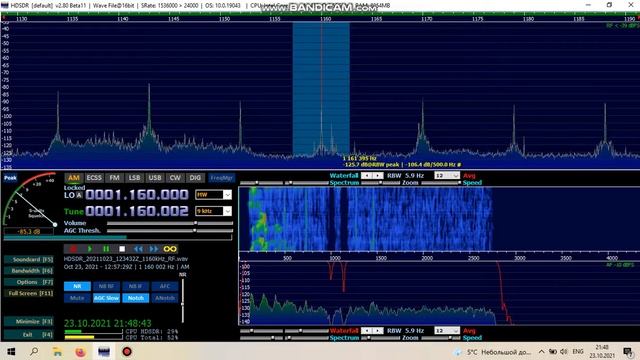Stop playback with the white square button

click(x=122, y=249)
